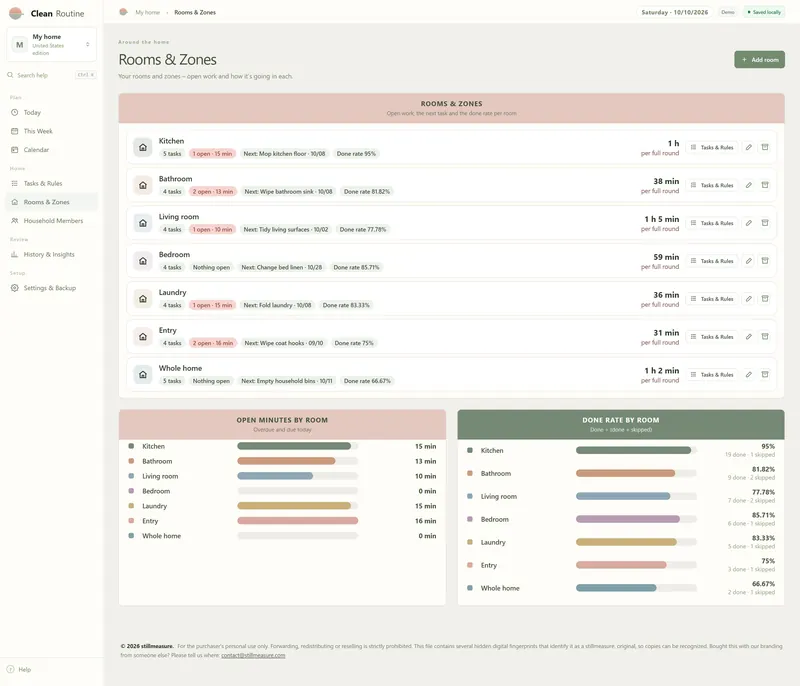Viewport: 800px width, 686px height.
Task: Open Tasks & Rules for Kitchen
Action: (712, 147)
